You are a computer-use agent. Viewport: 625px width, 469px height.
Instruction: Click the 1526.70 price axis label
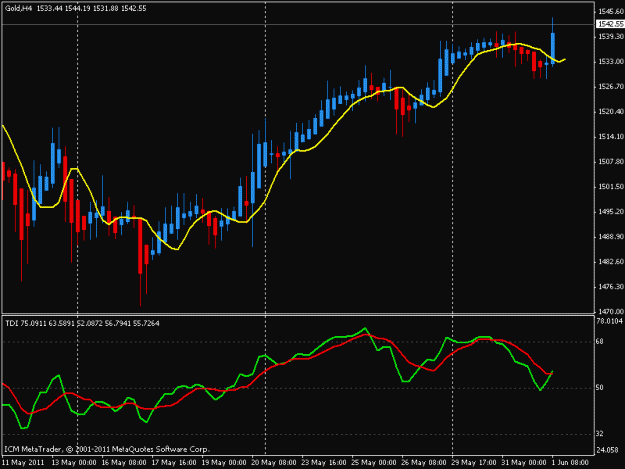click(611, 87)
